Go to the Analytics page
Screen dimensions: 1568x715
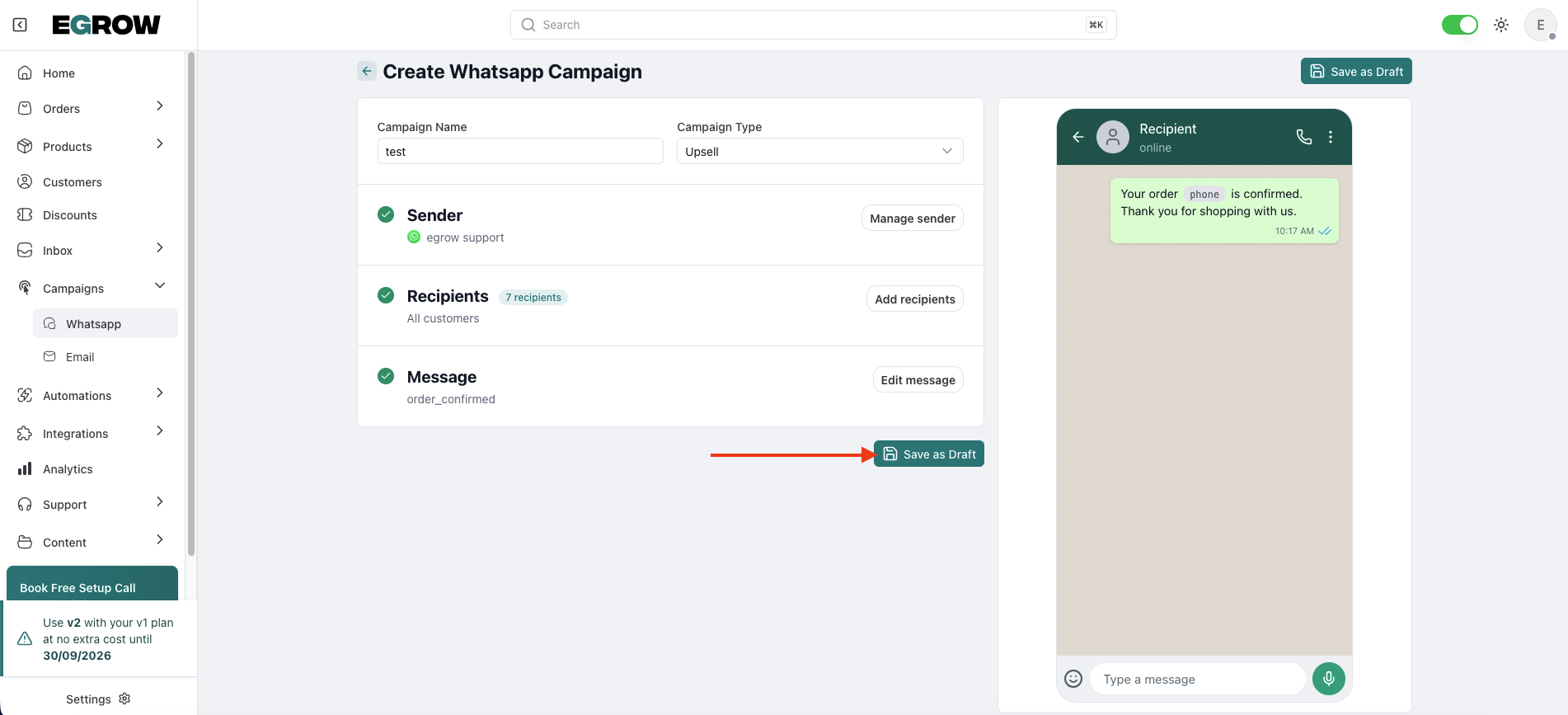[68, 469]
